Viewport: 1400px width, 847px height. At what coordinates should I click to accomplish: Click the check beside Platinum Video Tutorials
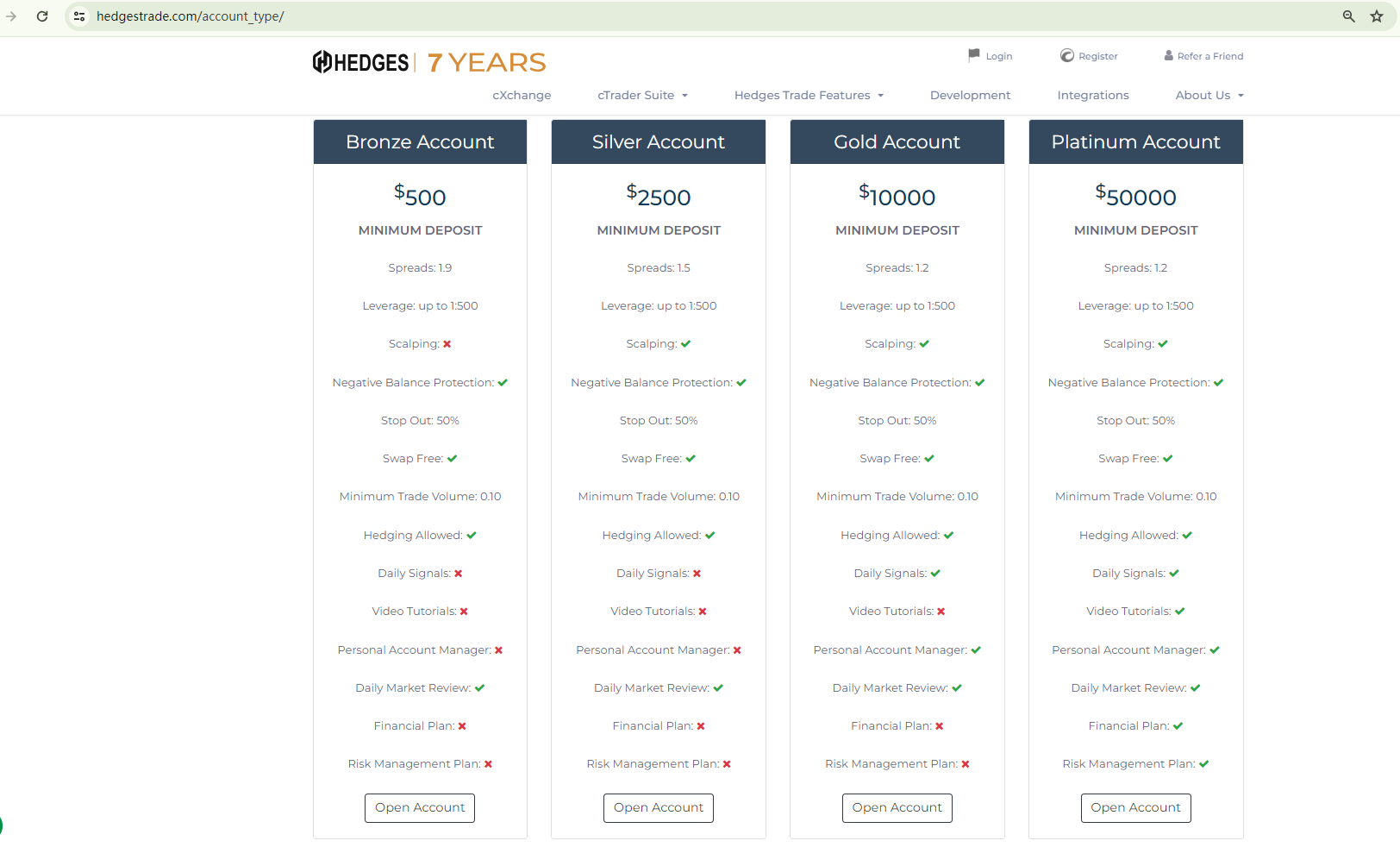pos(1180,612)
